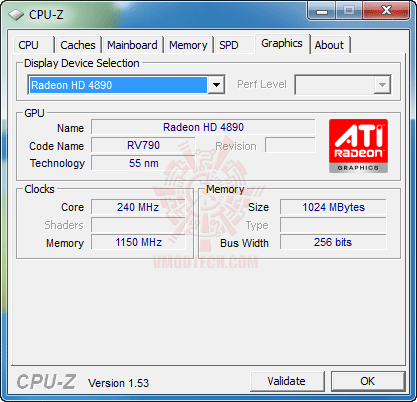Screen dimensions: 417x402
Task: Click the empty Shaders clock field
Action: click(x=138, y=225)
